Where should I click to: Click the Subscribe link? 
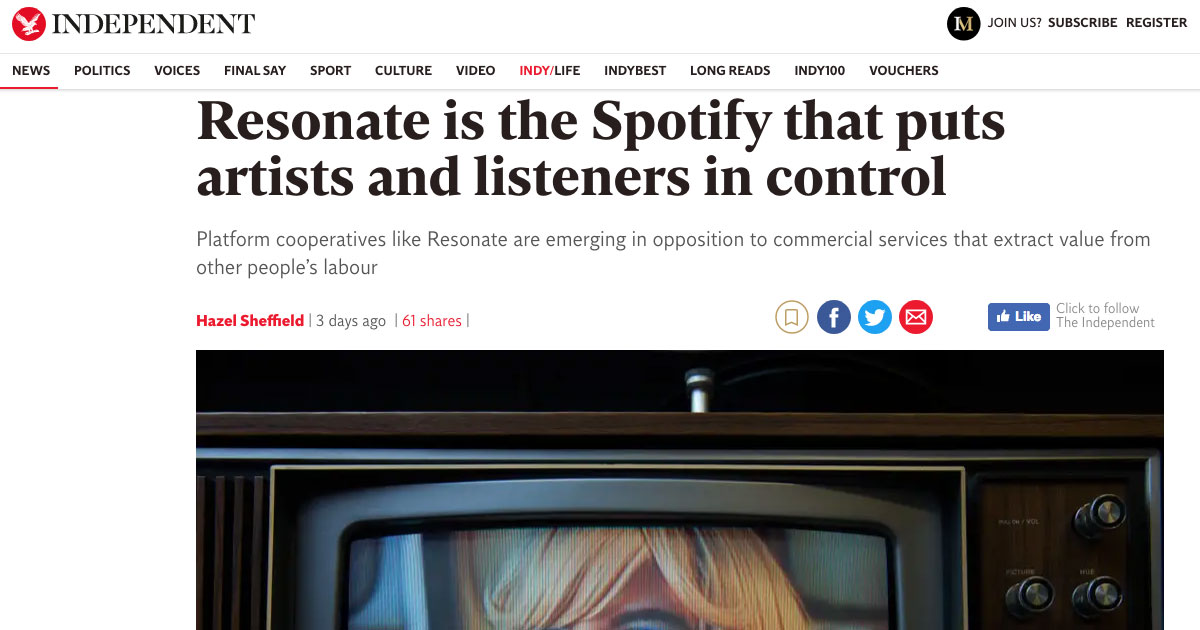tap(1083, 23)
